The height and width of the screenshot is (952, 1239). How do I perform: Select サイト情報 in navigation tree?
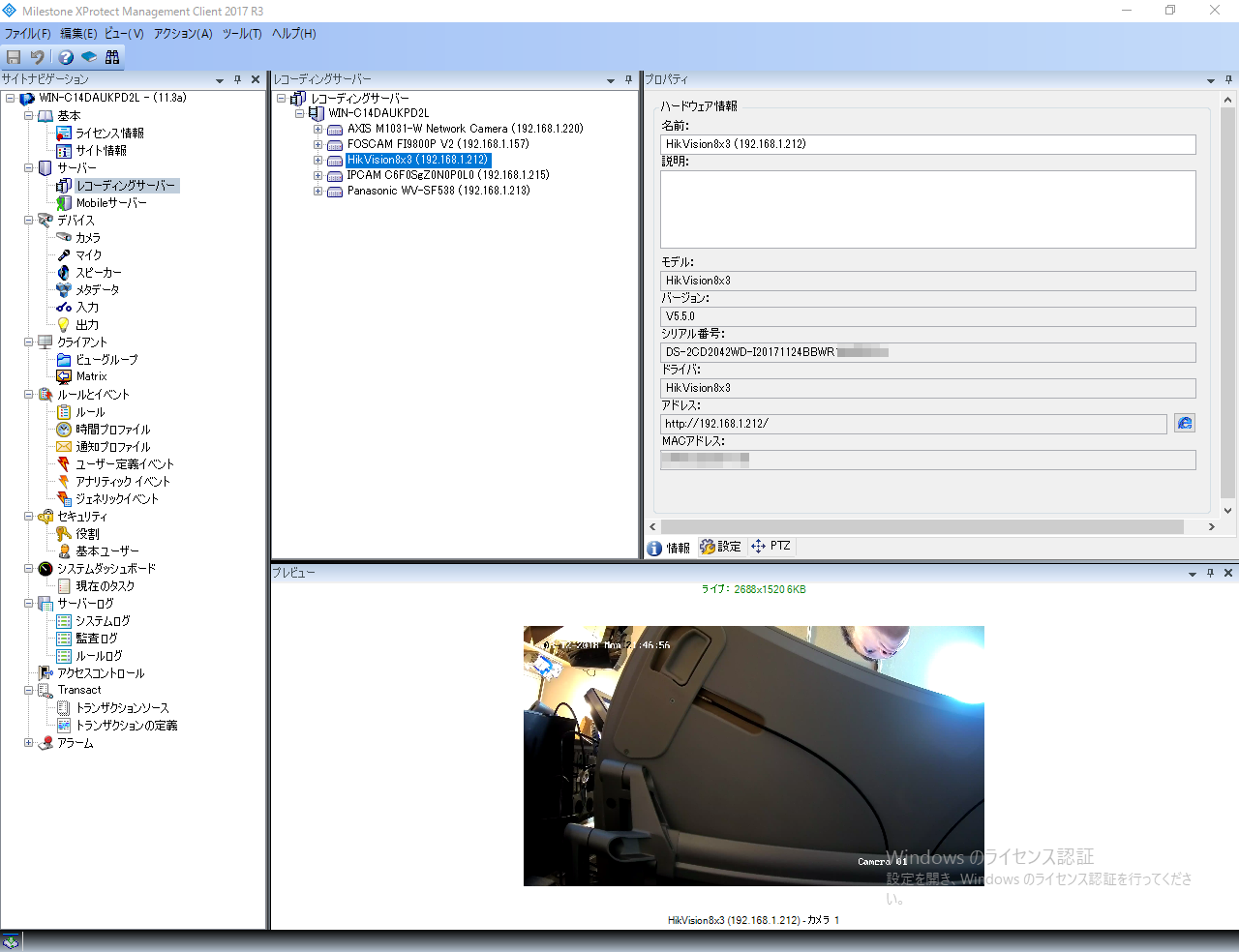[x=102, y=150]
